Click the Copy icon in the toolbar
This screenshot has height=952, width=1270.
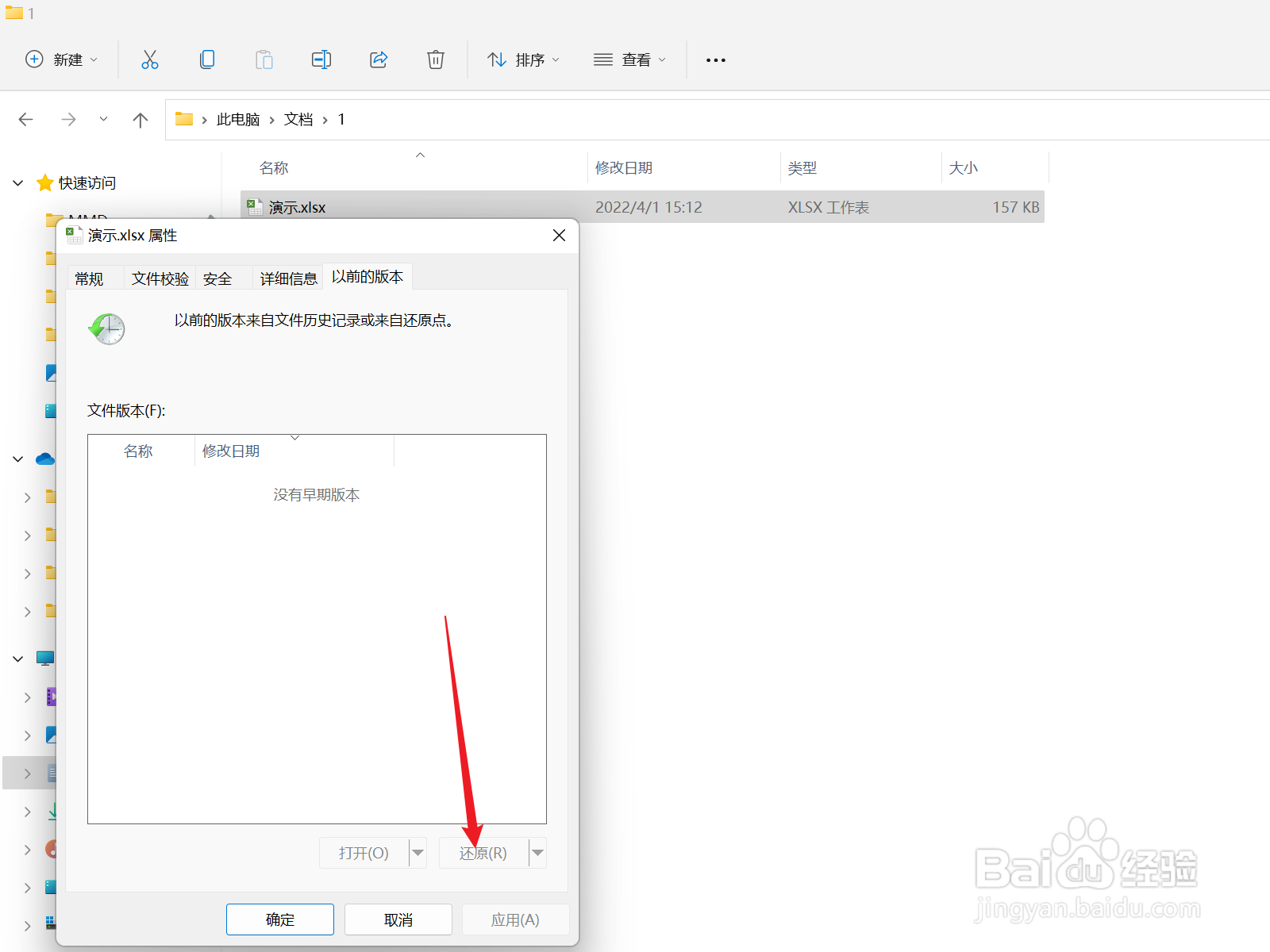click(207, 59)
